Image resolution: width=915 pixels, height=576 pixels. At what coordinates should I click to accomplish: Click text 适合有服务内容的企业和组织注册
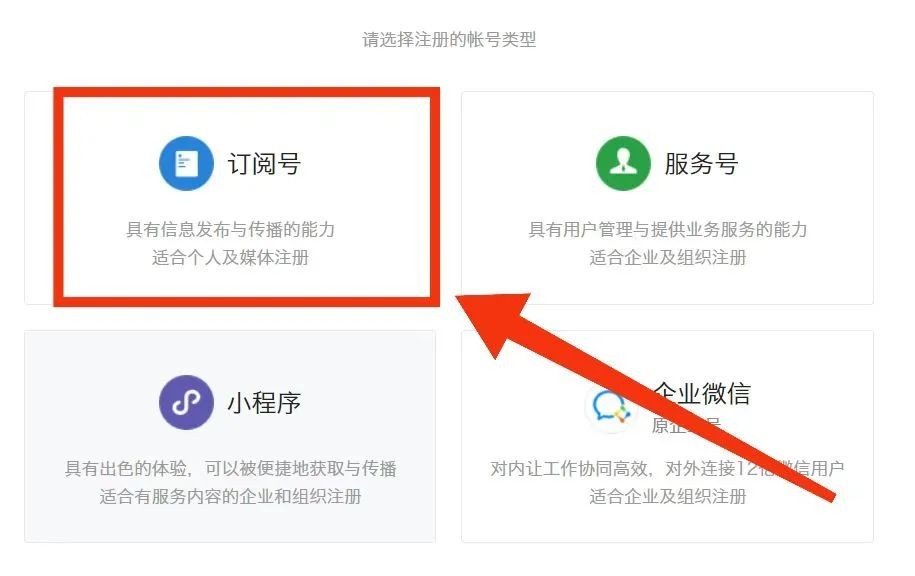pos(231,497)
